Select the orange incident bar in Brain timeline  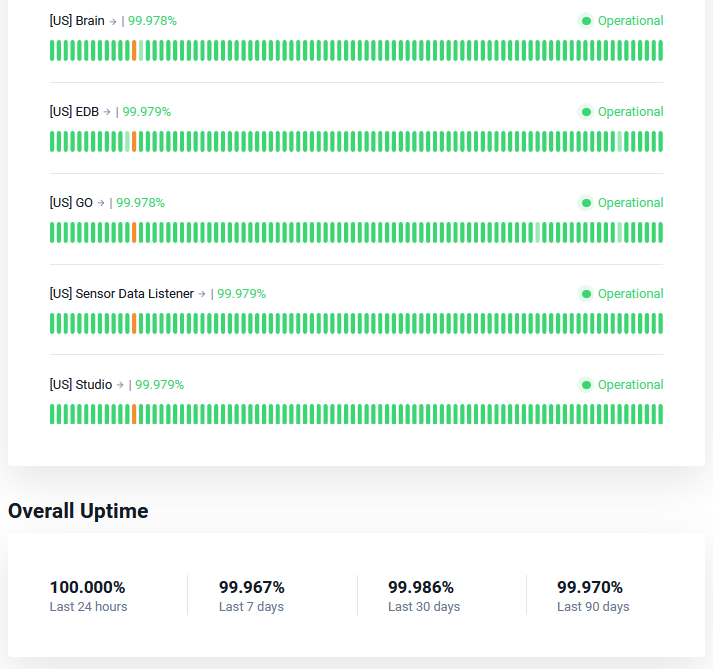134,50
